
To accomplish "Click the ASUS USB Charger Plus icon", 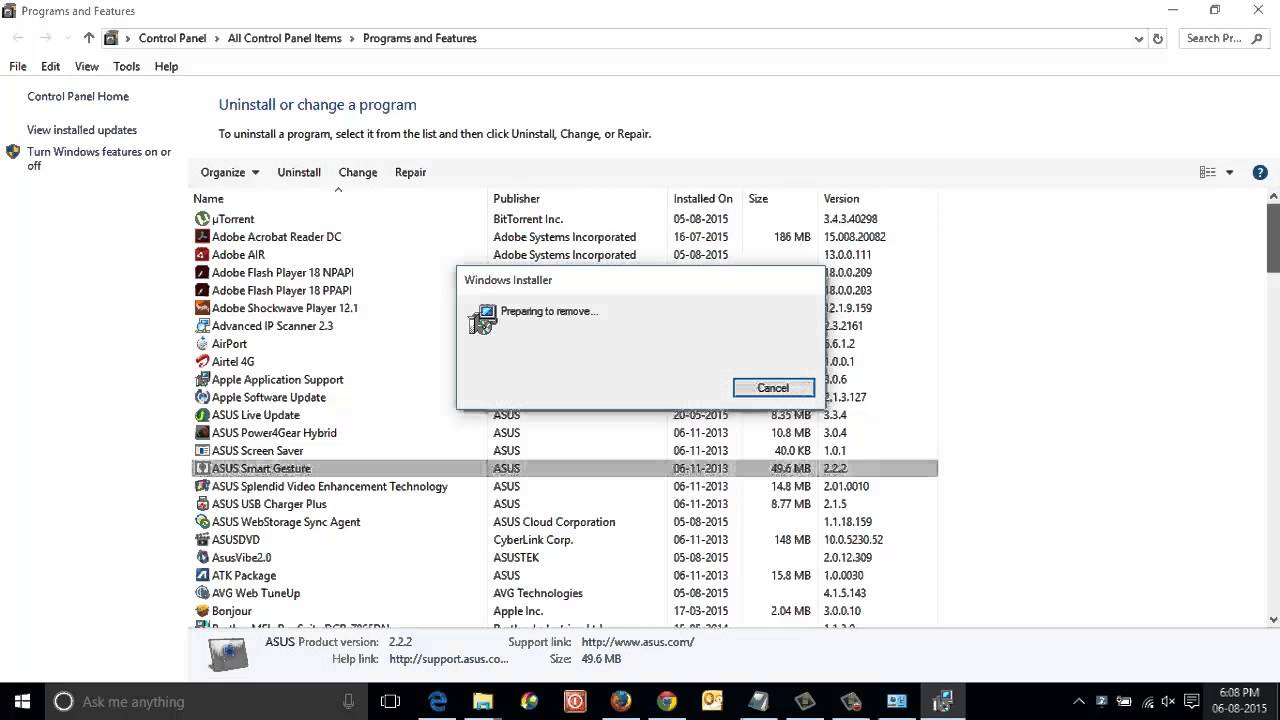I will point(202,504).
